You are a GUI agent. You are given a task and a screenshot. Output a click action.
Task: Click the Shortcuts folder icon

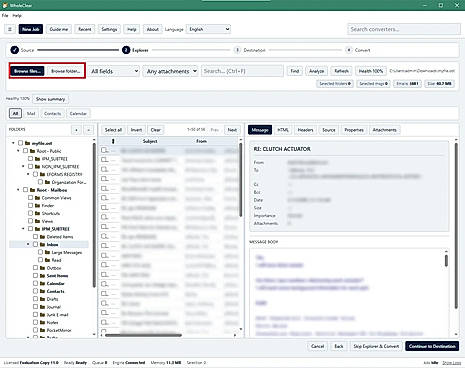[x=38, y=213]
